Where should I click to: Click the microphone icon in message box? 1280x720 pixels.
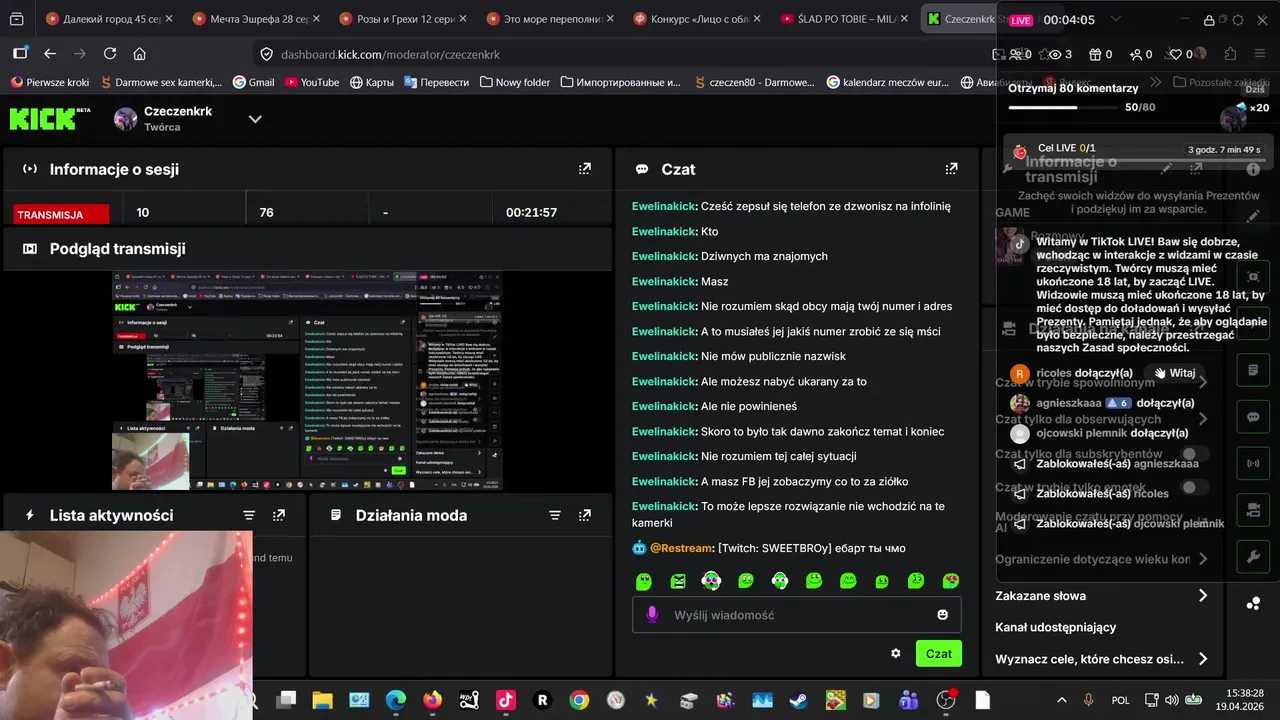tap(652, 615)
